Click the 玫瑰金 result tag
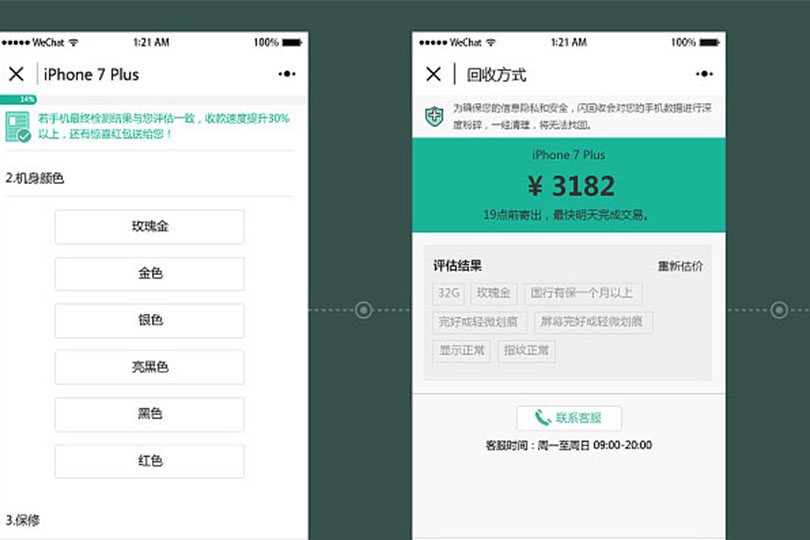The height and width of the screenshot is (540, 810). (x=493, y=293)
